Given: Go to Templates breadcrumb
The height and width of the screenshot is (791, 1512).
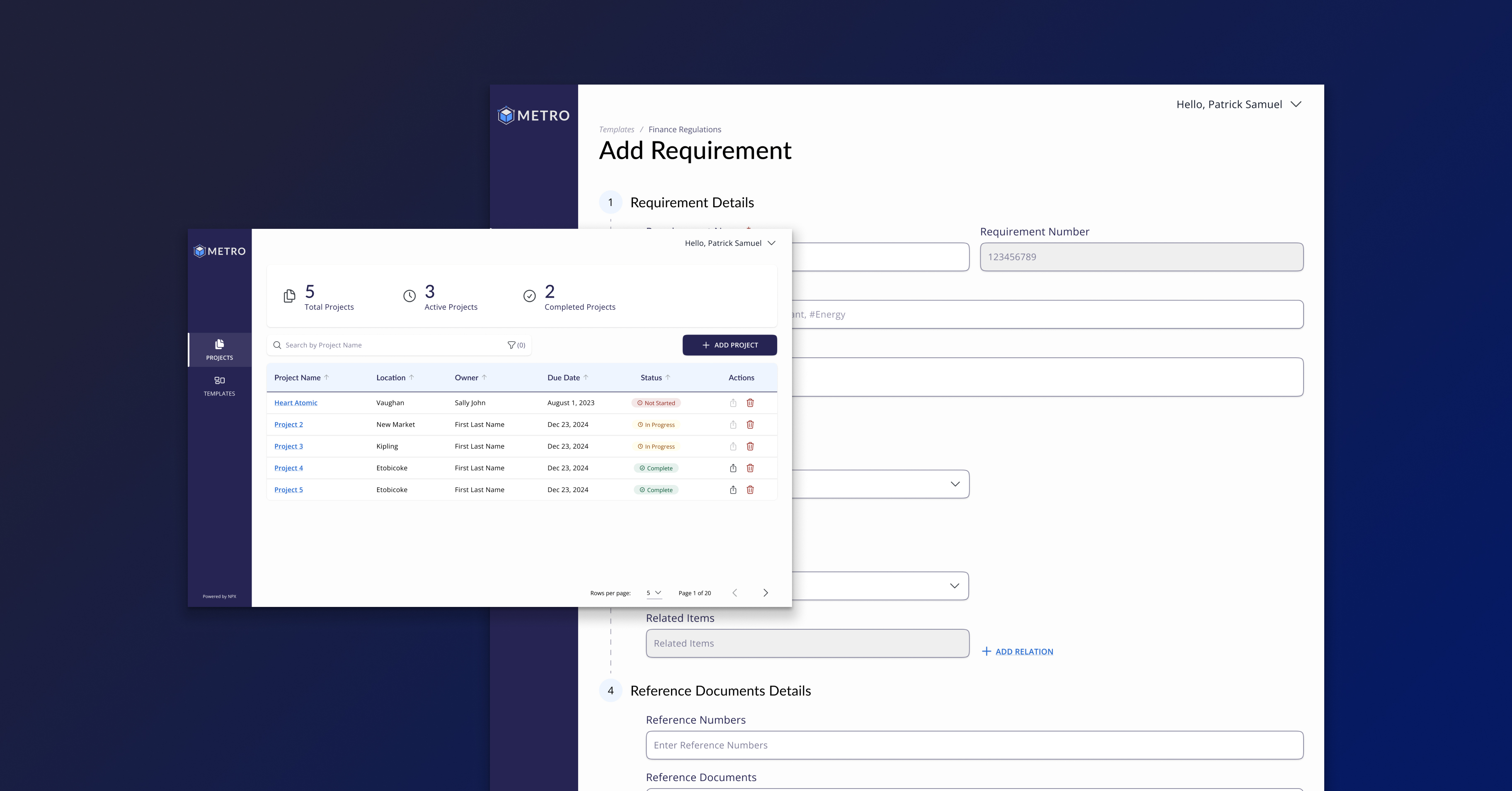Looking at the screenshot, I should point(616,130).
